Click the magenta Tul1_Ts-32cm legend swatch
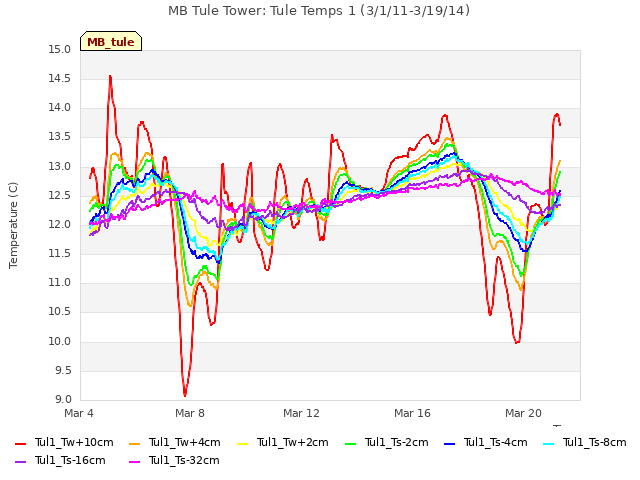This screenshot has width=640, height=480. [x=134, y=462]
